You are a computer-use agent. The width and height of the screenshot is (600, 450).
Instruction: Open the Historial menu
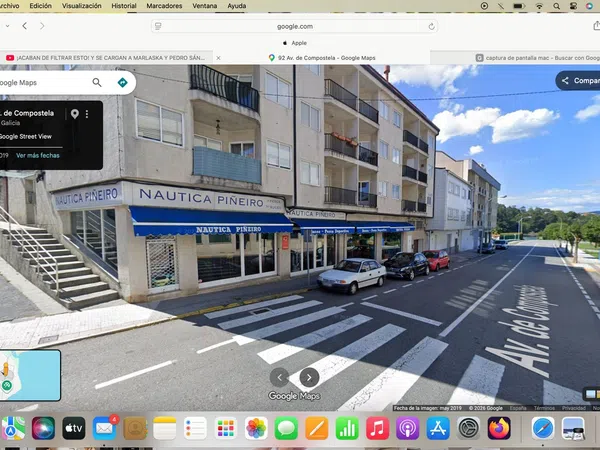tap(124, 6)
